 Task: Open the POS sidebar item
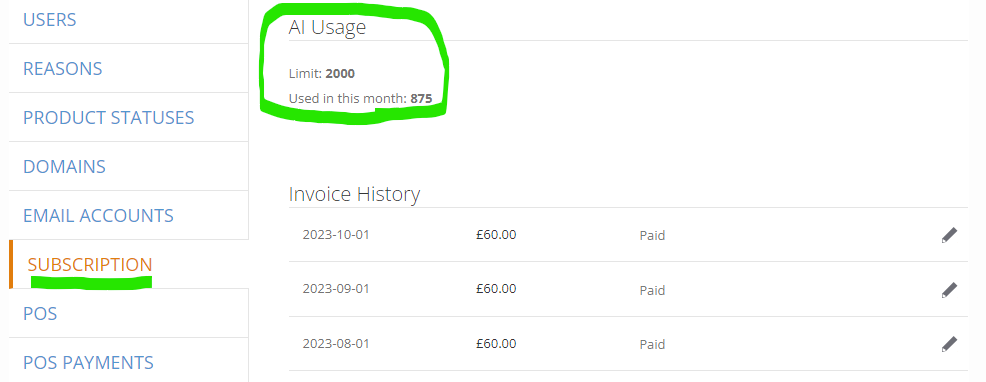pos(40,313)
